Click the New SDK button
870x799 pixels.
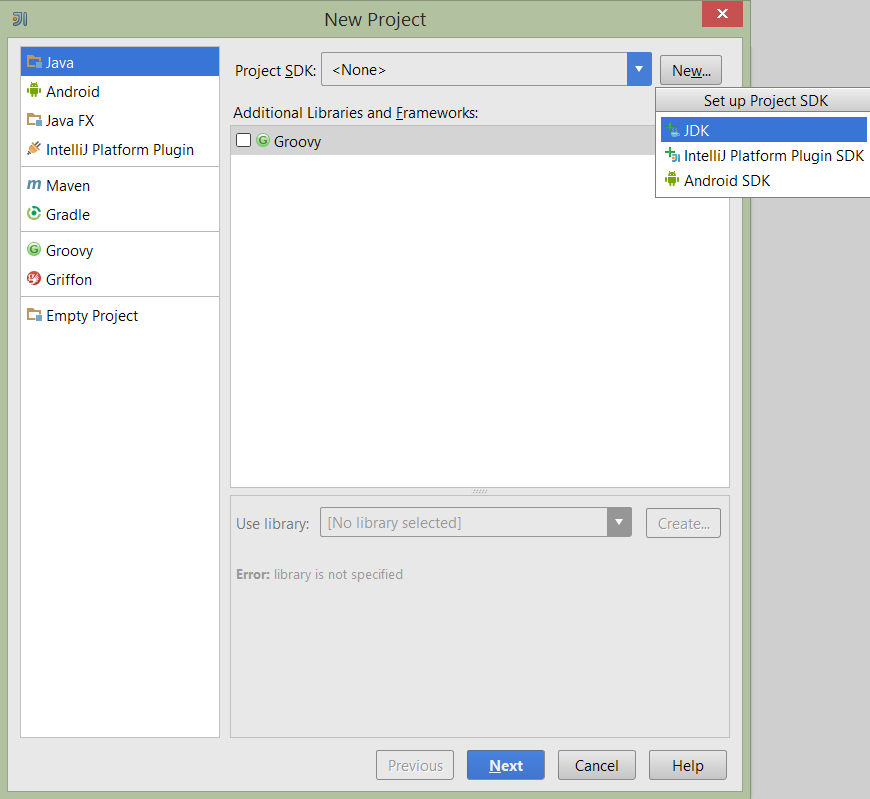tap(690, 70)
